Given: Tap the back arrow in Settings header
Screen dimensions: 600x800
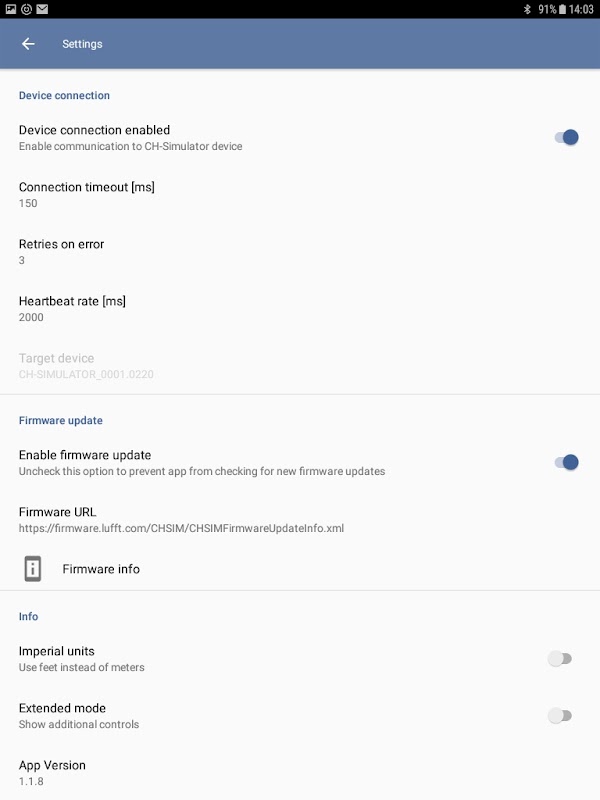Looking at the screenshot, I should tap(28, 44).
